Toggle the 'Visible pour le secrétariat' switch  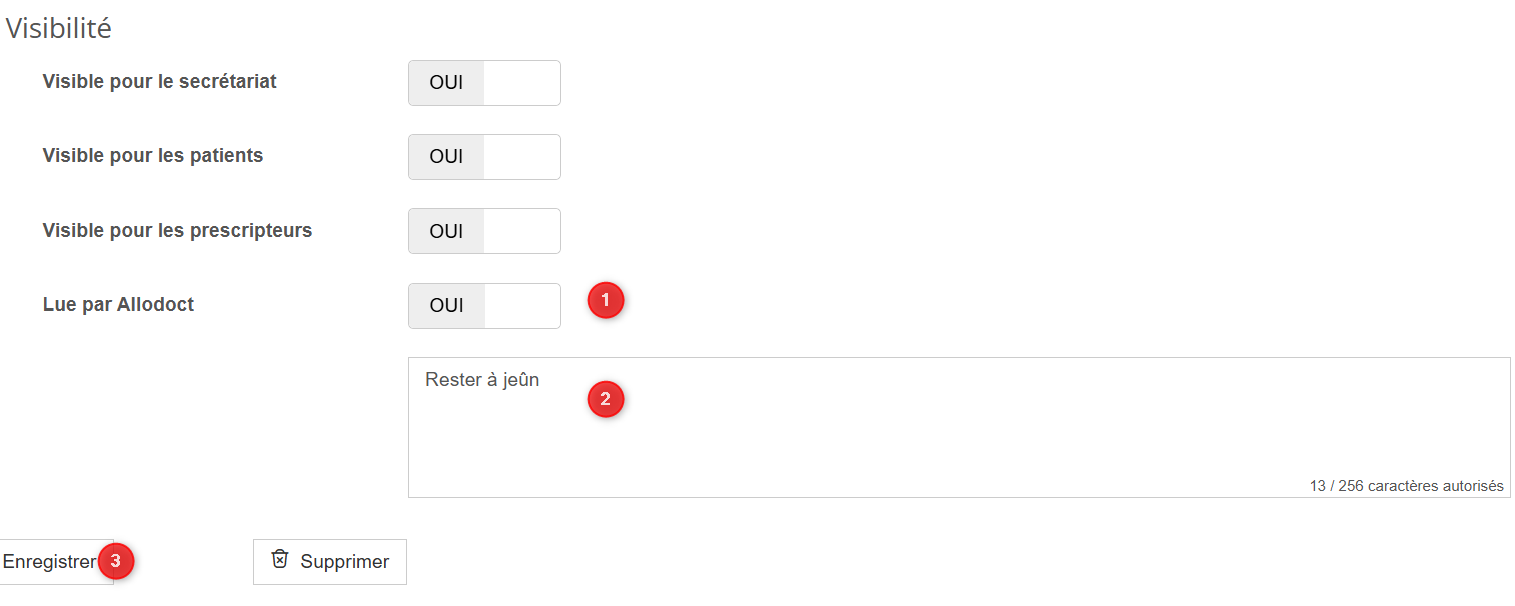tap(484, 83)
